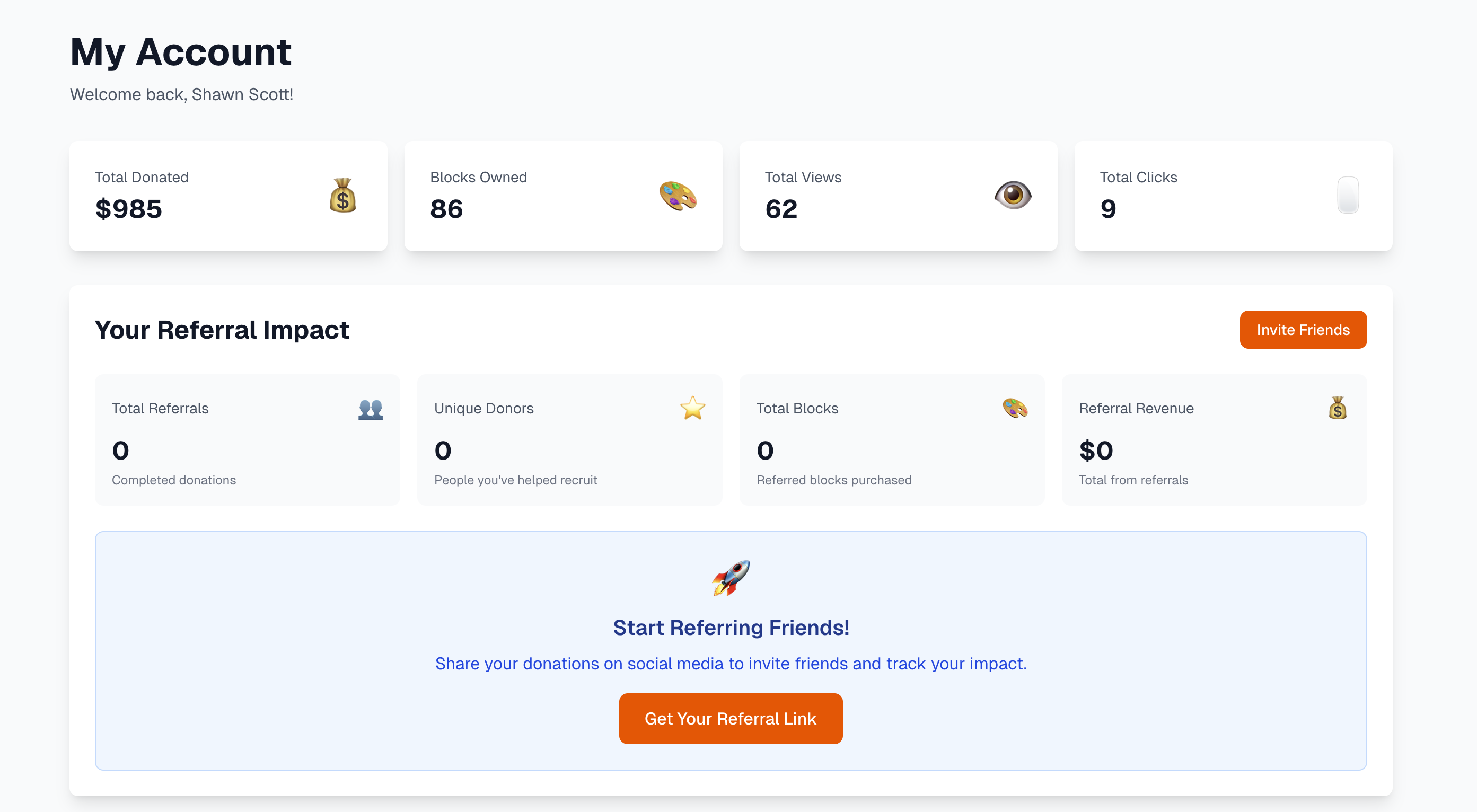Click the Welcome back, Shawn Scott! text

click(181, 94)
